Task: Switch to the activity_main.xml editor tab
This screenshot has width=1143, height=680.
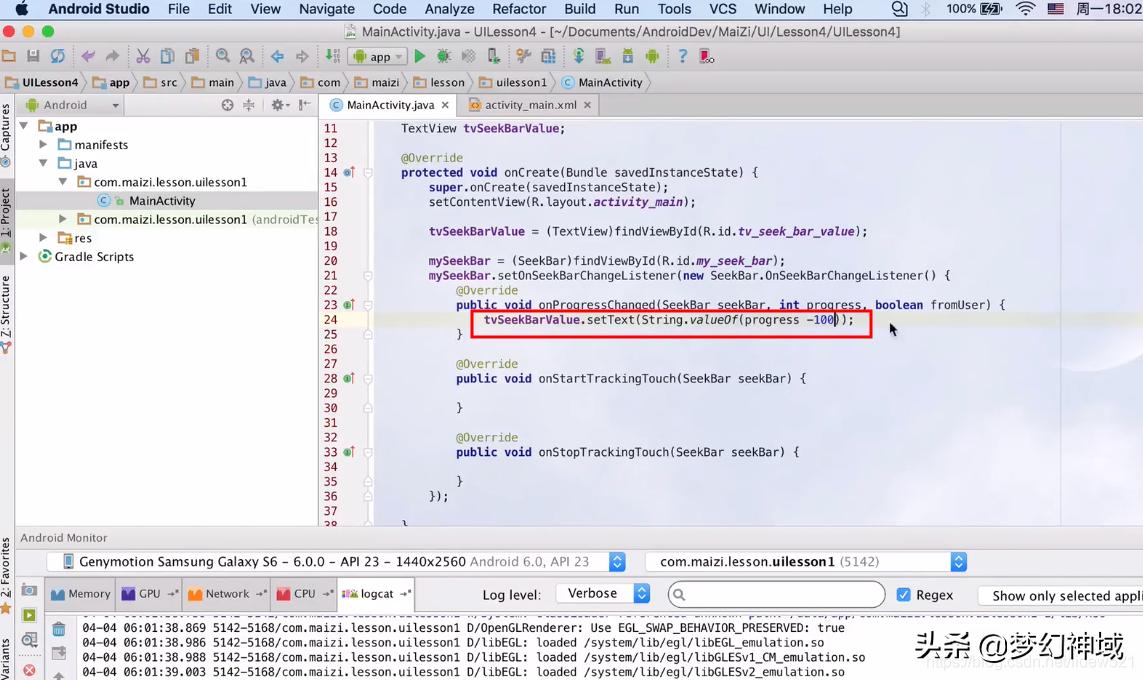Action: 530,105
